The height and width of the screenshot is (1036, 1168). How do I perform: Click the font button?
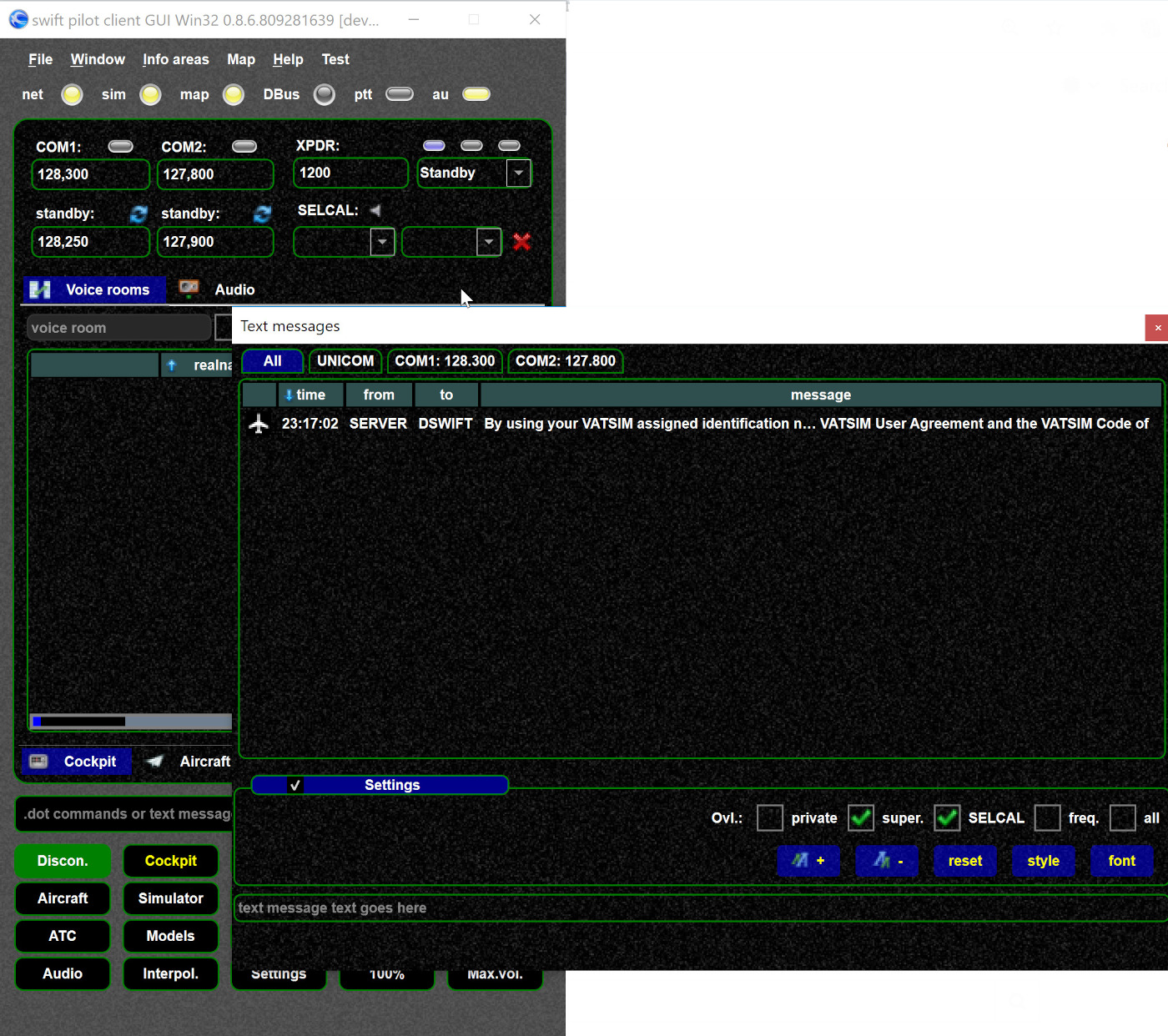(1122, 861)
